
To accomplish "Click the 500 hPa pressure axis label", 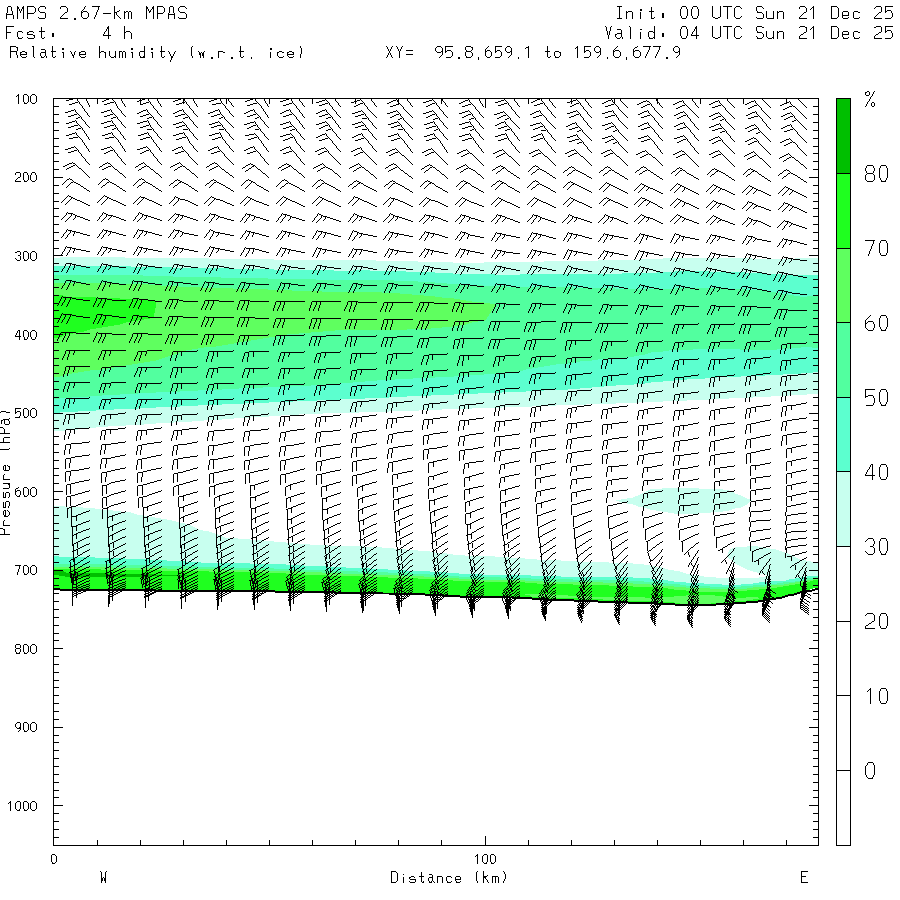I will click(x=26, y=413).
